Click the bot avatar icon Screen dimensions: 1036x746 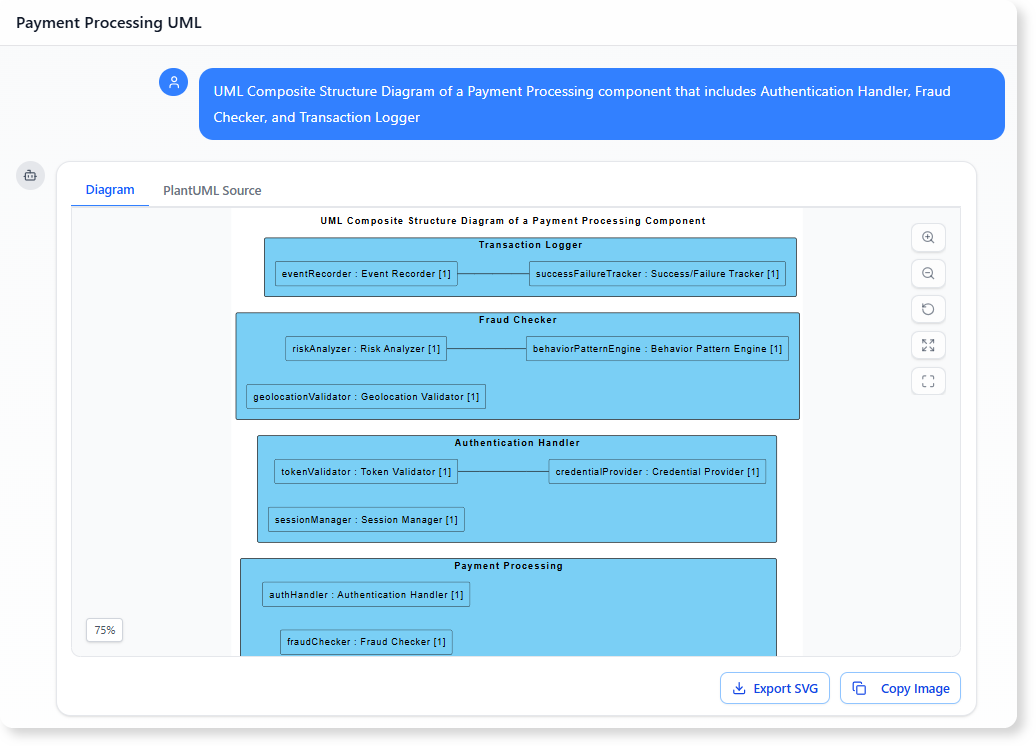tap(30, 175)
